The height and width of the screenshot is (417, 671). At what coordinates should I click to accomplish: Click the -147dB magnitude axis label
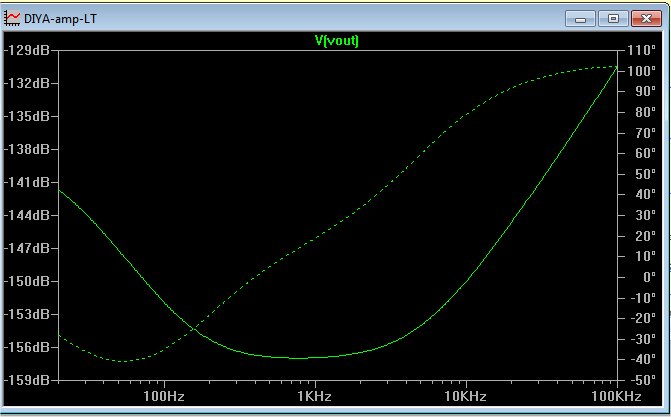click(x=27, y=248)
